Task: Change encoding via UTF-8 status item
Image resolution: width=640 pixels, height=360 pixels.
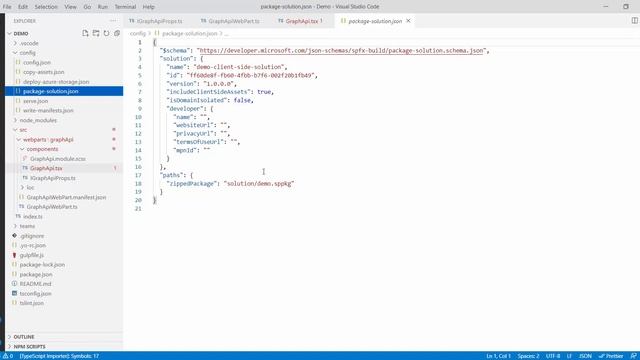Action: pyautogui.click(x=553, y=356)
